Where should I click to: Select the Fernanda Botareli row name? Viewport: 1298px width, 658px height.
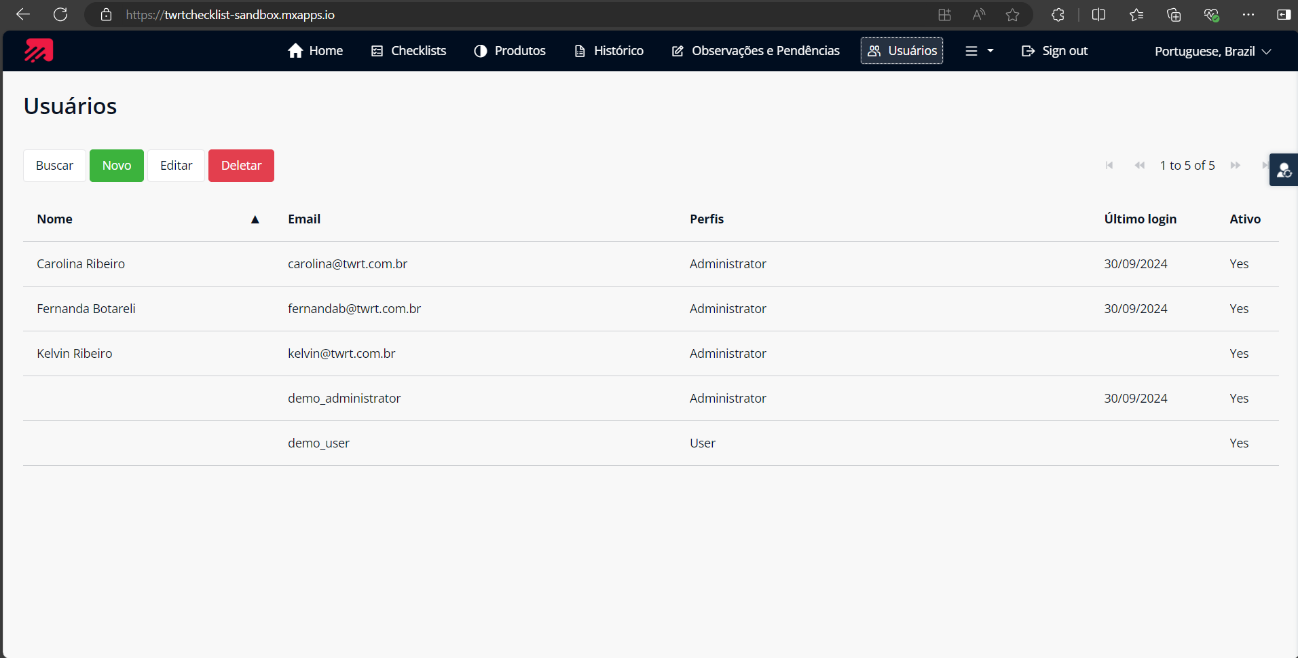(x=86, y=309)
